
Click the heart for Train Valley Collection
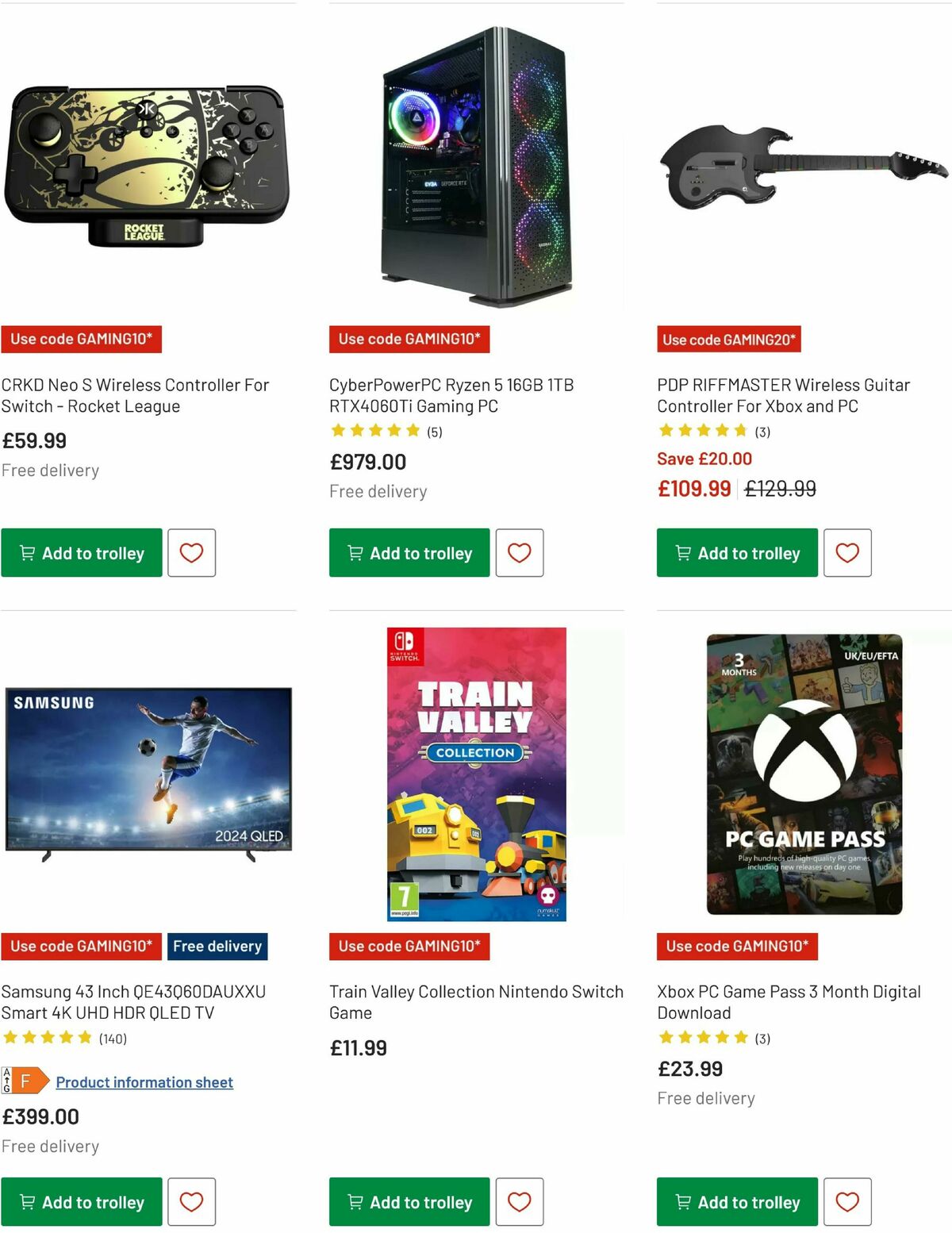520,1202
